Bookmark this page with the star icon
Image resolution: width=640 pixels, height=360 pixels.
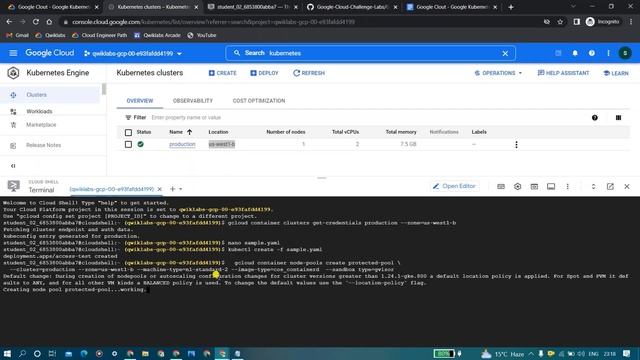pos(560,22)
